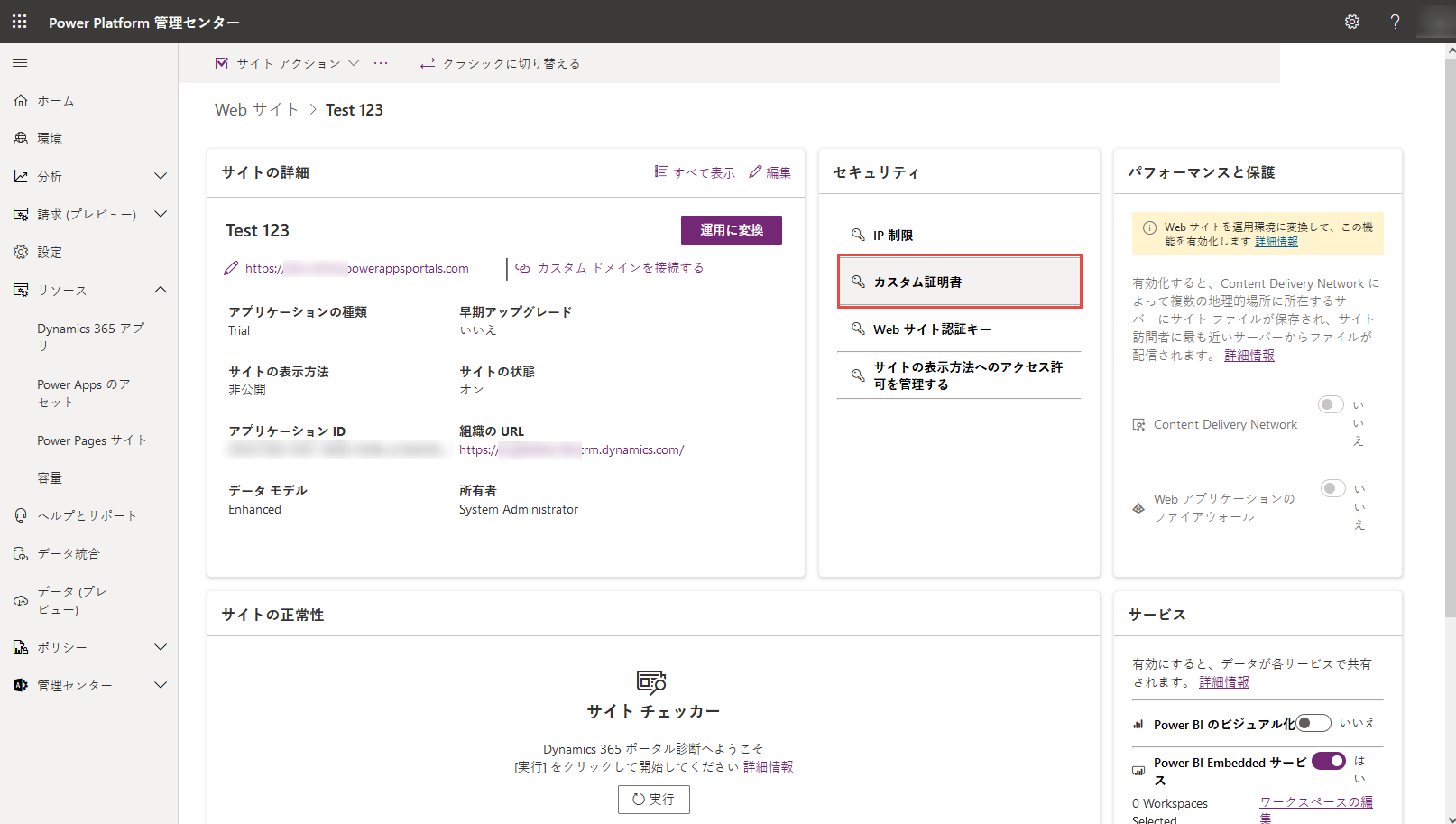
Task: Disable the Power BI Embedded サービス switch
Action: point(1329,761)
